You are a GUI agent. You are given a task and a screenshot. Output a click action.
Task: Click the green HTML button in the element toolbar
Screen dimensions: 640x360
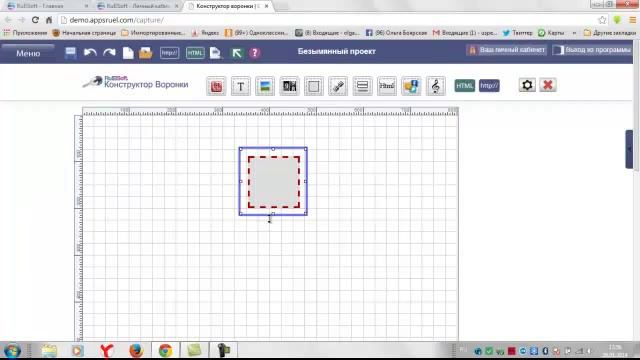click(x=464, y=86)
